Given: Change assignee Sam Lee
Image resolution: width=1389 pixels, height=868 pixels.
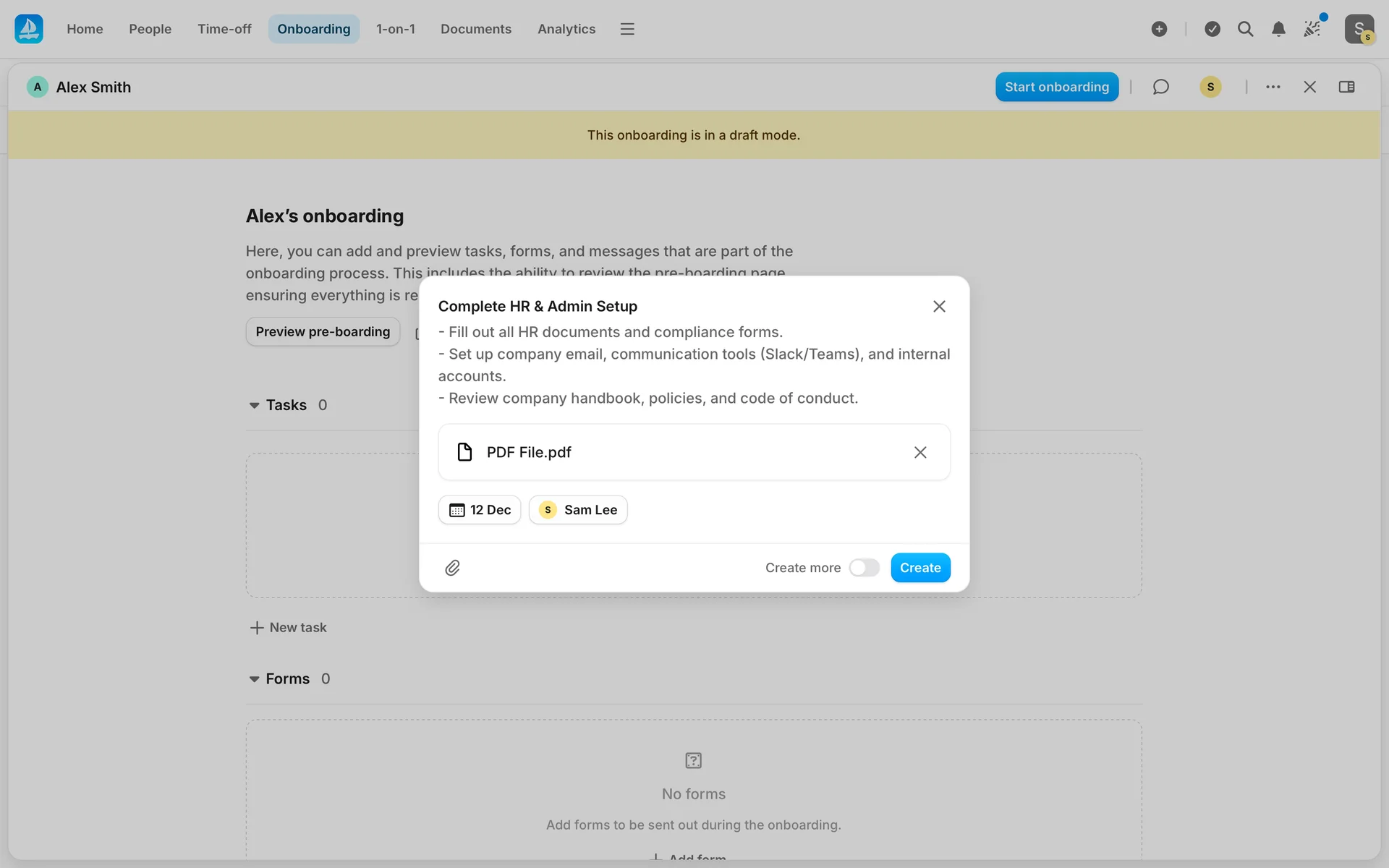Looking at the screenshot, I should [x=578, y=510].
